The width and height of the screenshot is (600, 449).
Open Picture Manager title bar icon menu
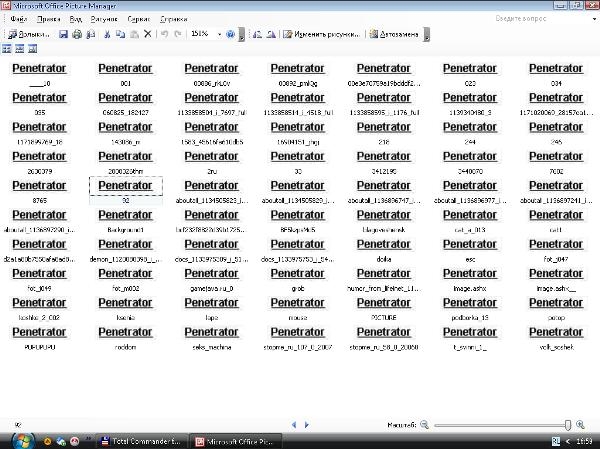pyautogui.click(x=6, y=5)
